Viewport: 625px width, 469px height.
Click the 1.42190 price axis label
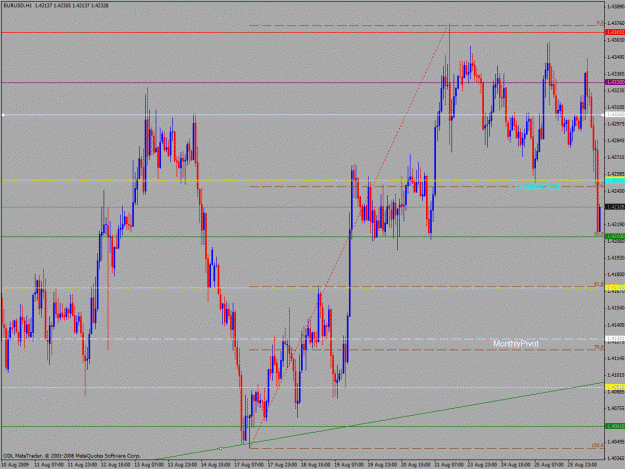pyautogui.click(x=616, y=224)
